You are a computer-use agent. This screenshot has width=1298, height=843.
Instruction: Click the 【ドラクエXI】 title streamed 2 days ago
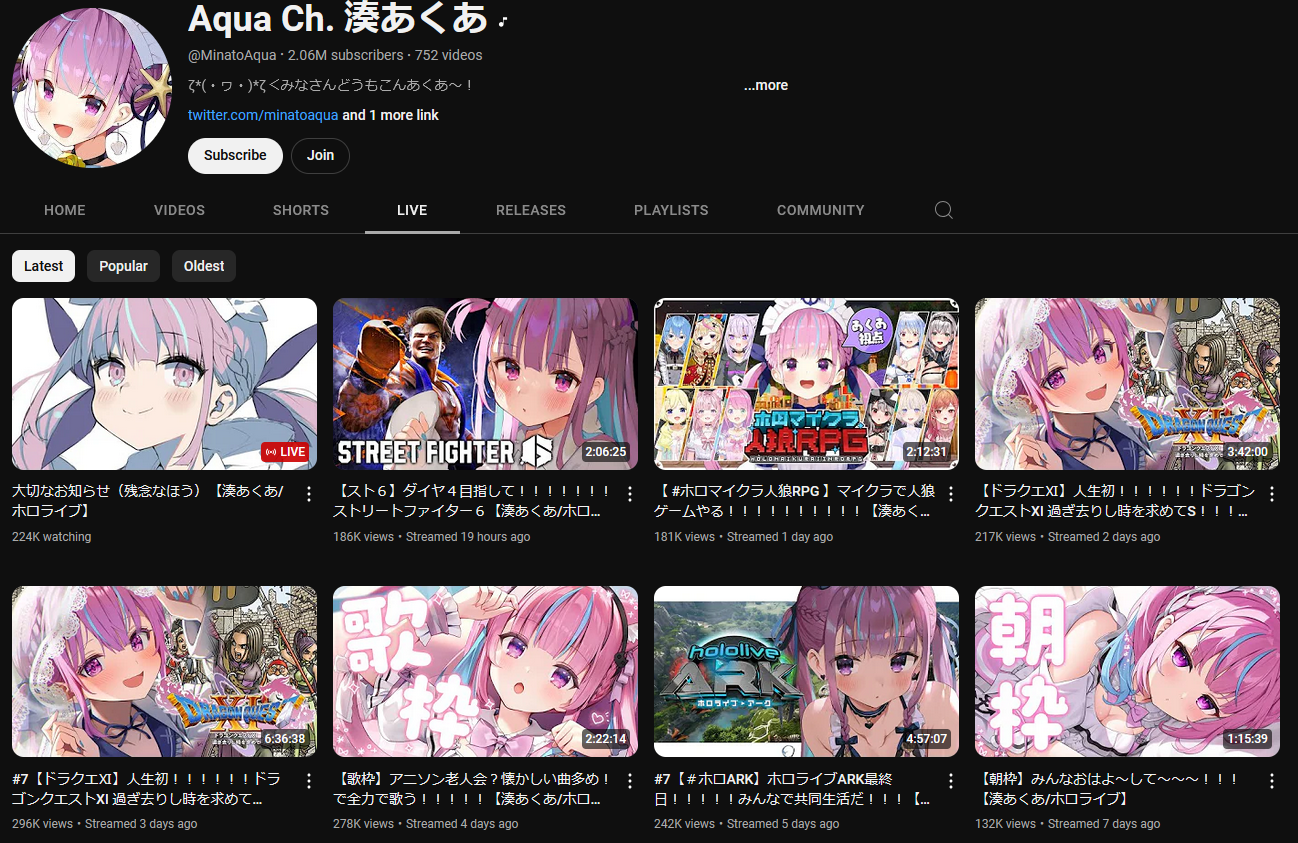click(1114, 502)
